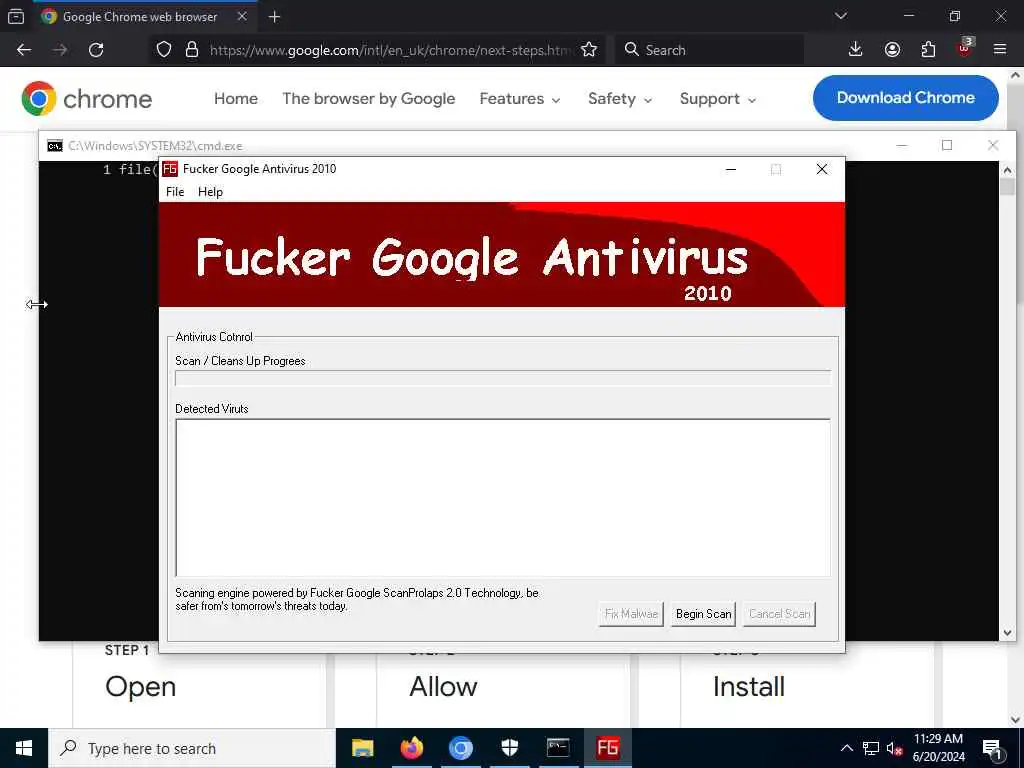
Task: Maximize the cmd.exe window
Action: (947, 145)
